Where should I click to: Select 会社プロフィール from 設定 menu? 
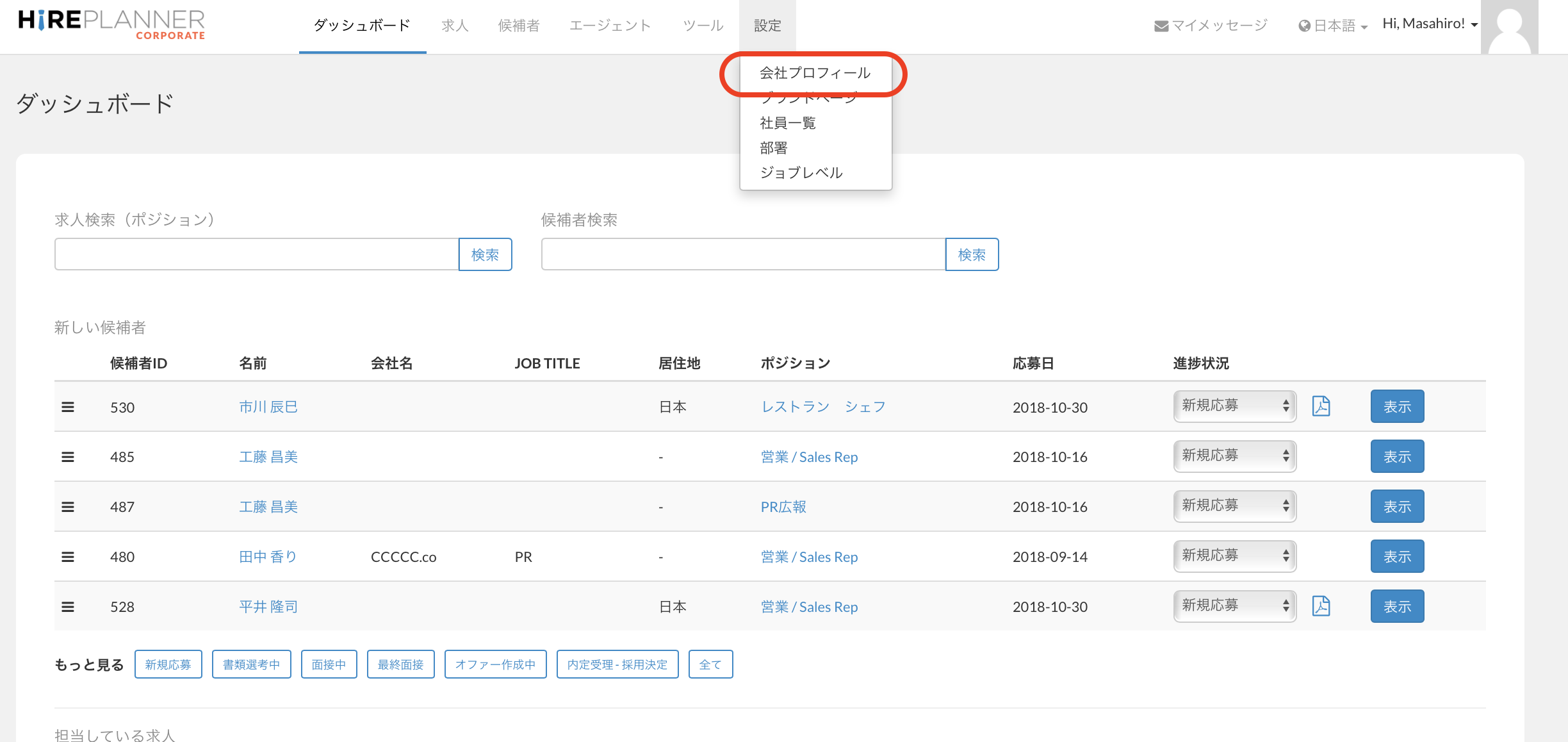(815, 73)
